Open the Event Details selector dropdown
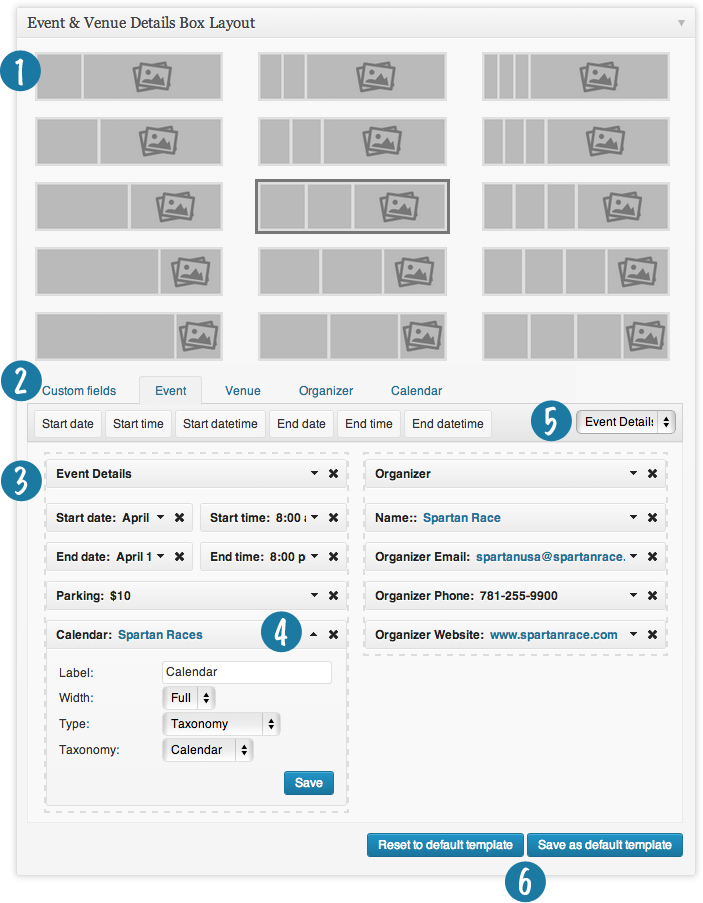This screenshot has height=903, width=703. tap(626, 422)
